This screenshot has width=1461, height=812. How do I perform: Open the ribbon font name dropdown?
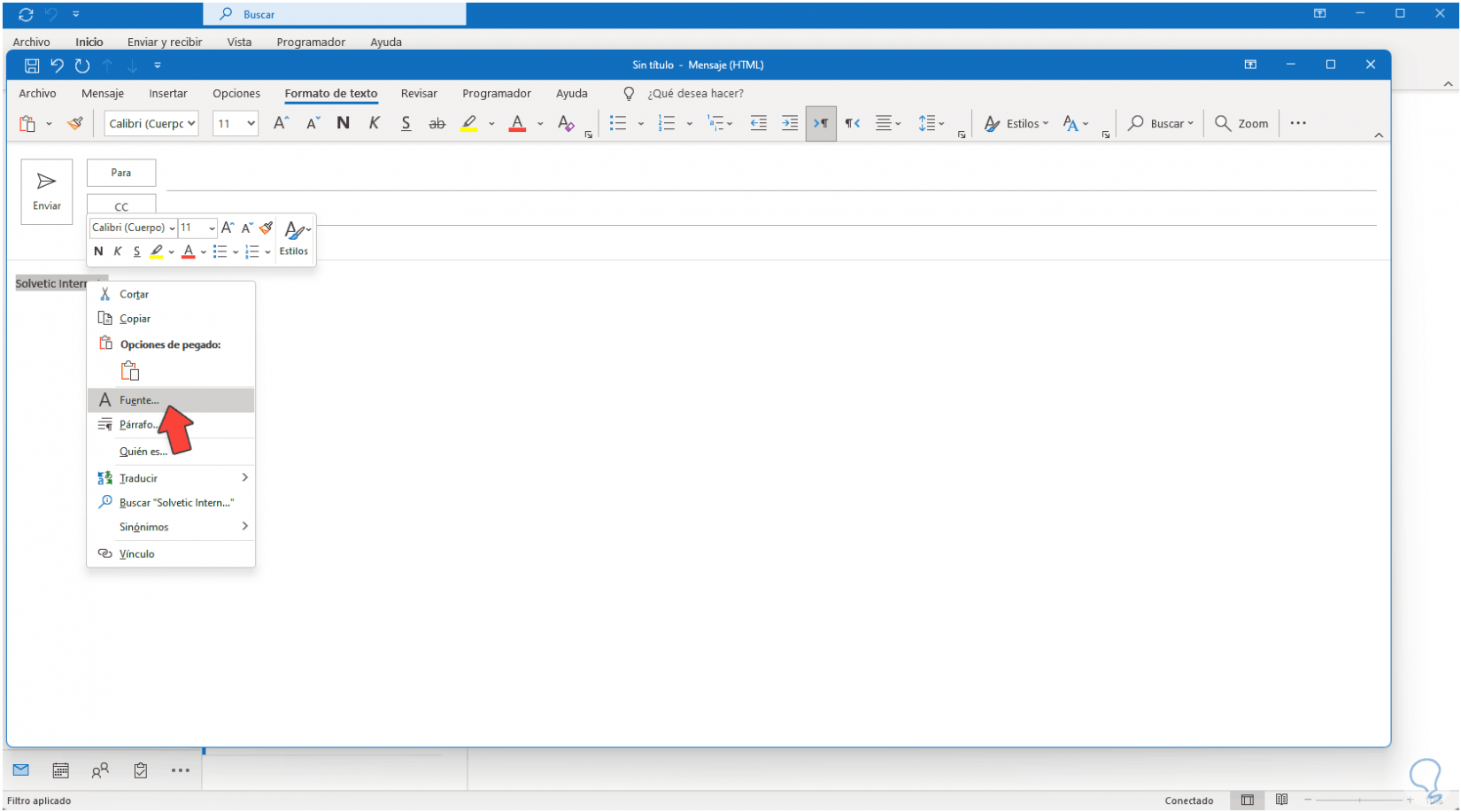coord(190,123)
